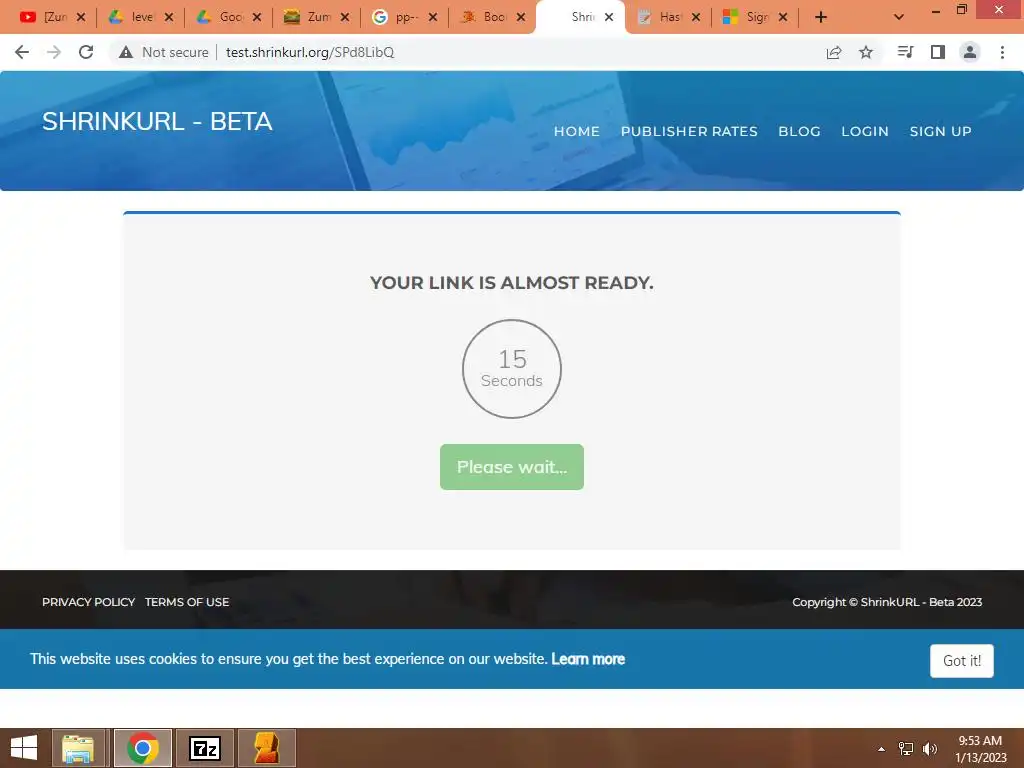
Task: Close the Microsoft Sign tab
Action: tap(783, 18)
